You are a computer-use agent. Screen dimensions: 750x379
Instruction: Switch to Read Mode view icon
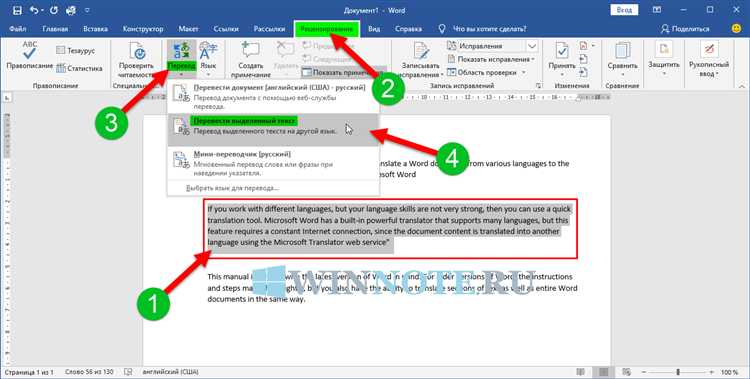(581, 372)
